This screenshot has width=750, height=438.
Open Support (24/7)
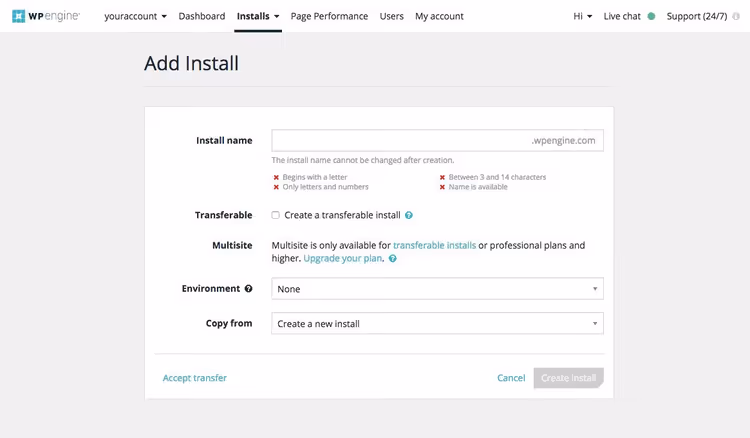pyautogui.click(x=696, y=16)
